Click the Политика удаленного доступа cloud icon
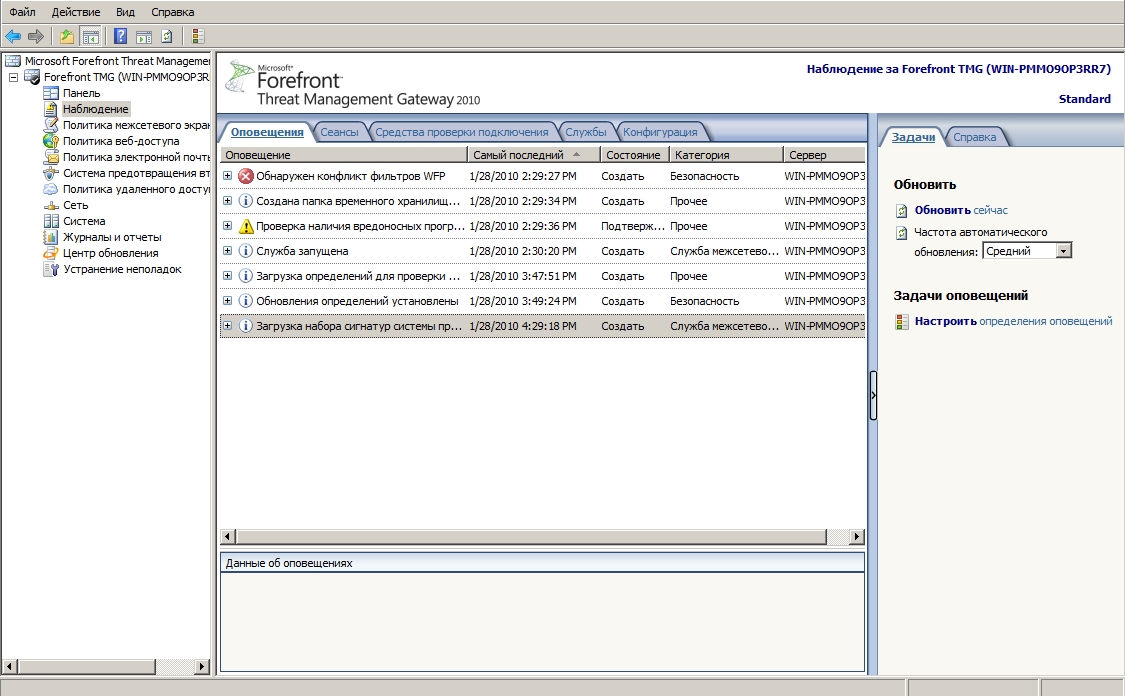1125x696 pixels. tap(51, 189)
